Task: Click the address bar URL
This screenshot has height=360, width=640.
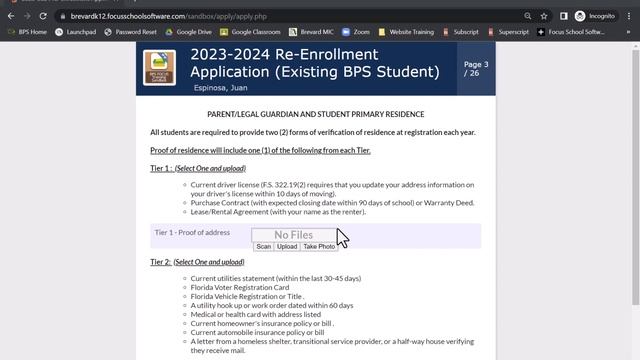Action: 169,16
